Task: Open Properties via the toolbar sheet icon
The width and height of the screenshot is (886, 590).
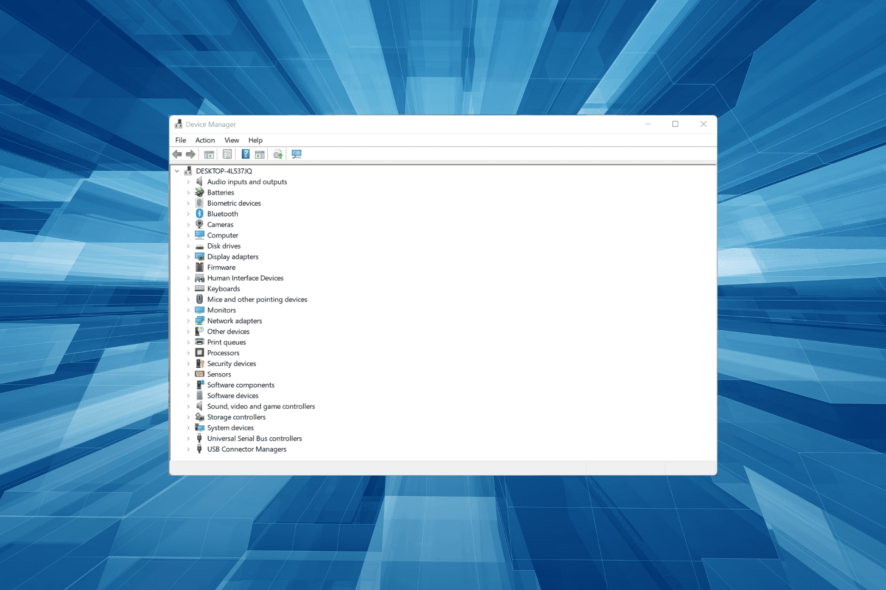Action: pyautogui.click(x=227, y=154)
